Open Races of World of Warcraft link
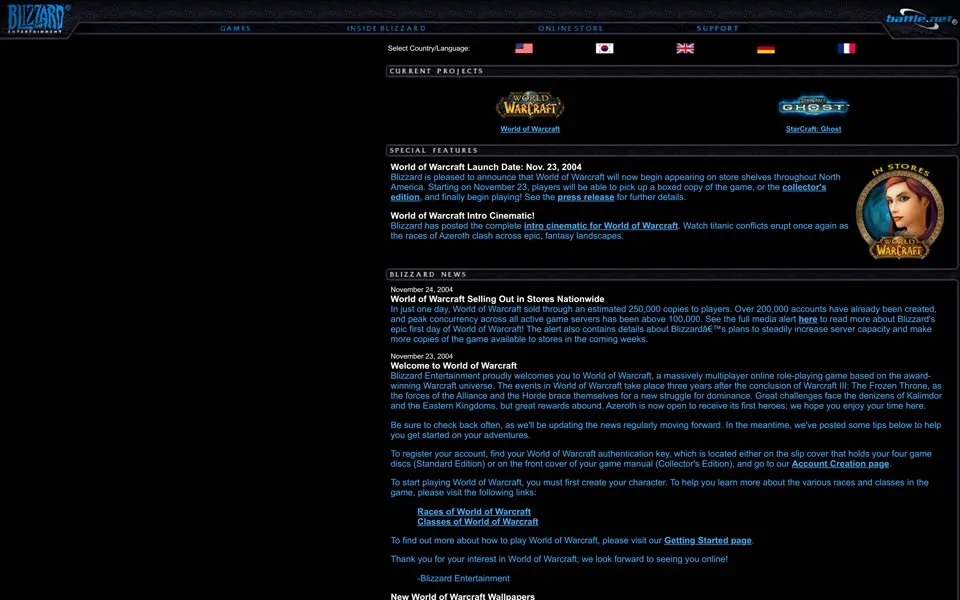Screen dimensions: 960x600 point(474,512)
